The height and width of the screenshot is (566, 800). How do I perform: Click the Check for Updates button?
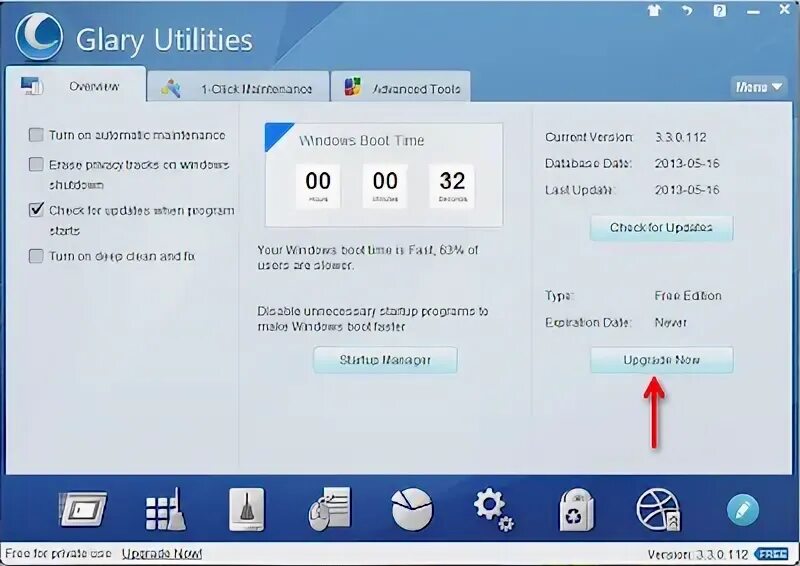click(661, 228)
